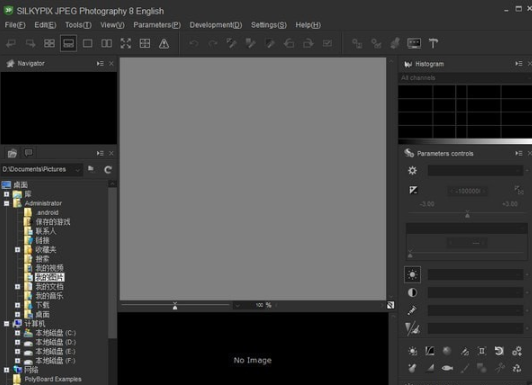Open the D:\Documents\Pictures path dropdown
The width and height of the screenshot is (532, 385).
(x=78, y=169)
